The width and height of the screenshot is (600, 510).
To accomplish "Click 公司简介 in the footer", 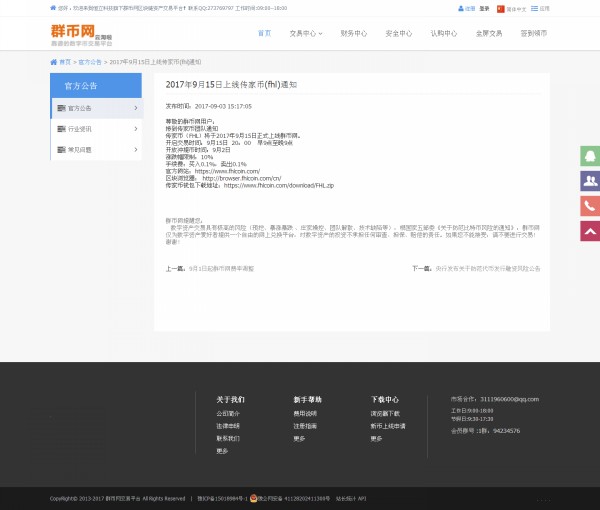I will 228,414.
